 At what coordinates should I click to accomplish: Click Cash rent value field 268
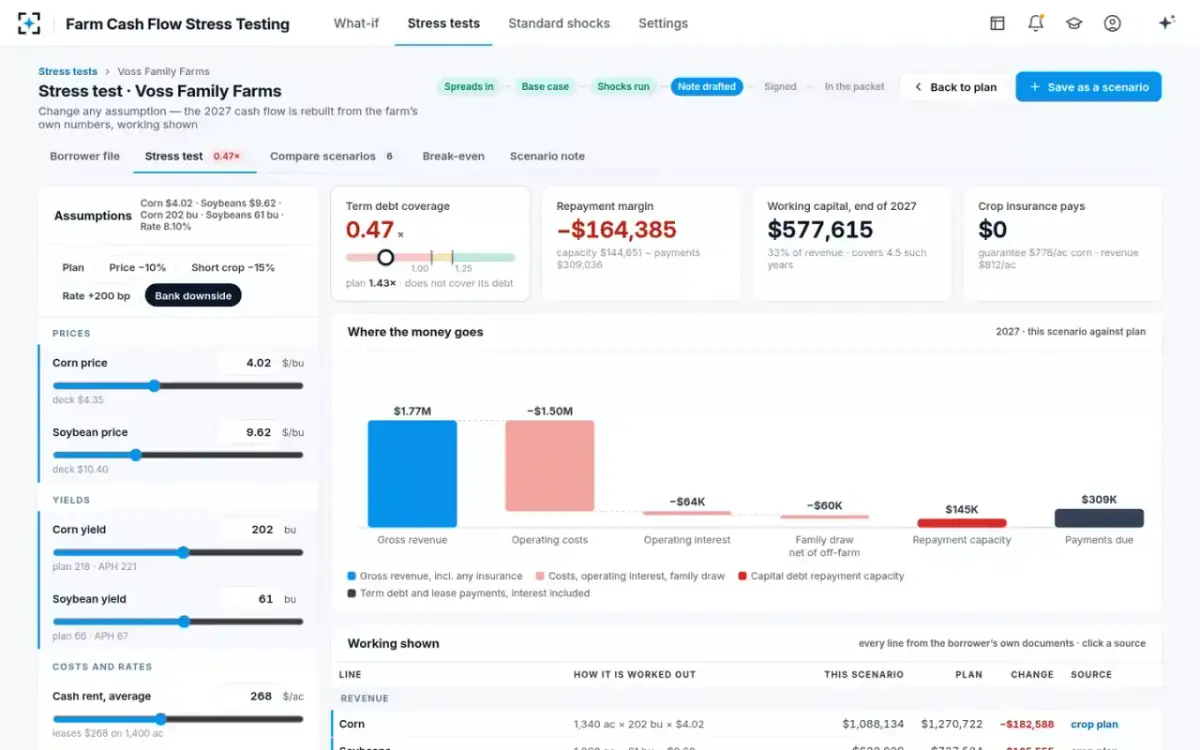[248, 696]
